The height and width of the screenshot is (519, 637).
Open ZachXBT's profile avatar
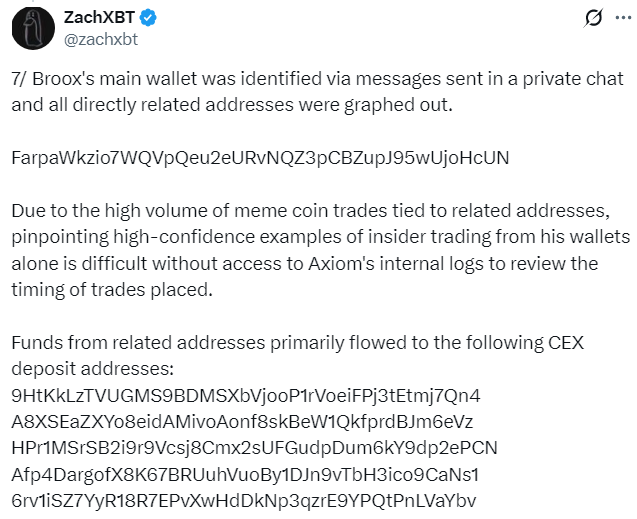pos(32,28)
